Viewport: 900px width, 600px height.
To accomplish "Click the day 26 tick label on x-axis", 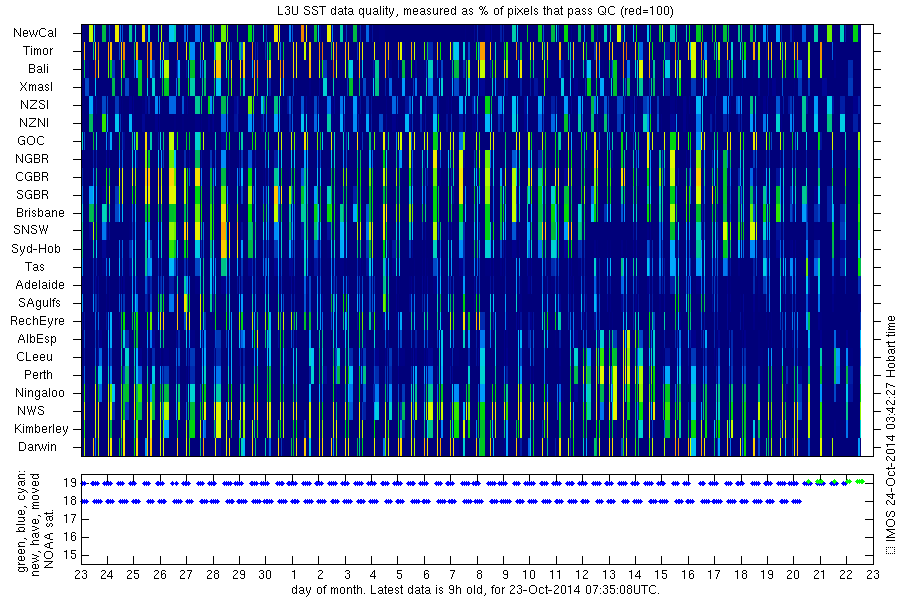I will click(x=160, y=575).
